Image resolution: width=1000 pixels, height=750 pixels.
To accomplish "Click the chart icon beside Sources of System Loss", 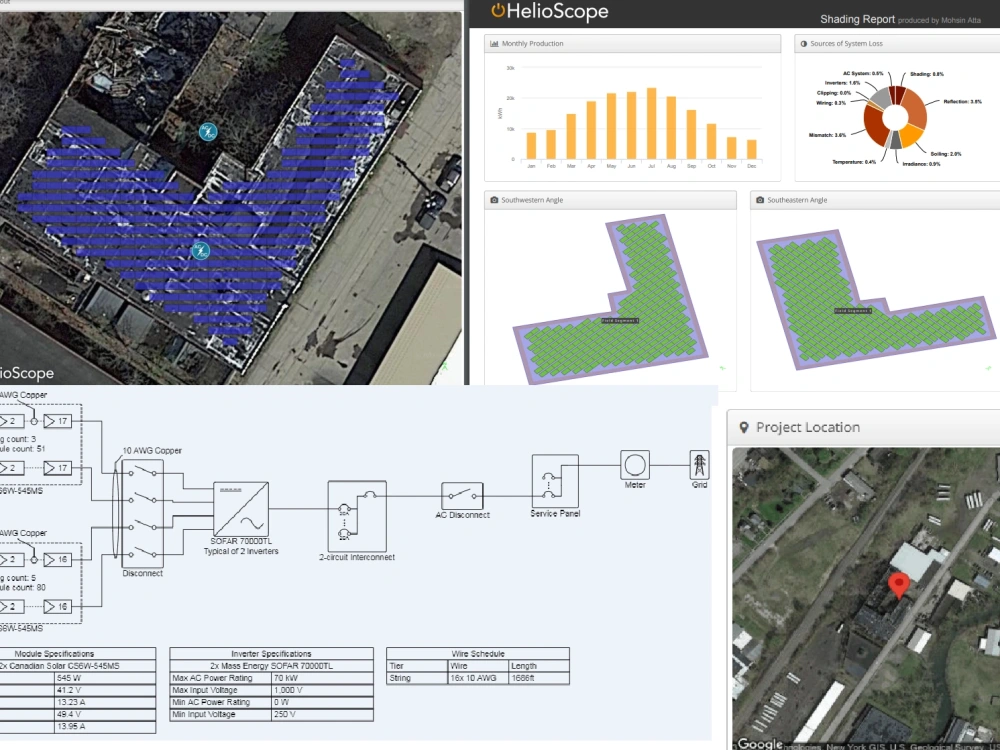I will tap(806, 43).
